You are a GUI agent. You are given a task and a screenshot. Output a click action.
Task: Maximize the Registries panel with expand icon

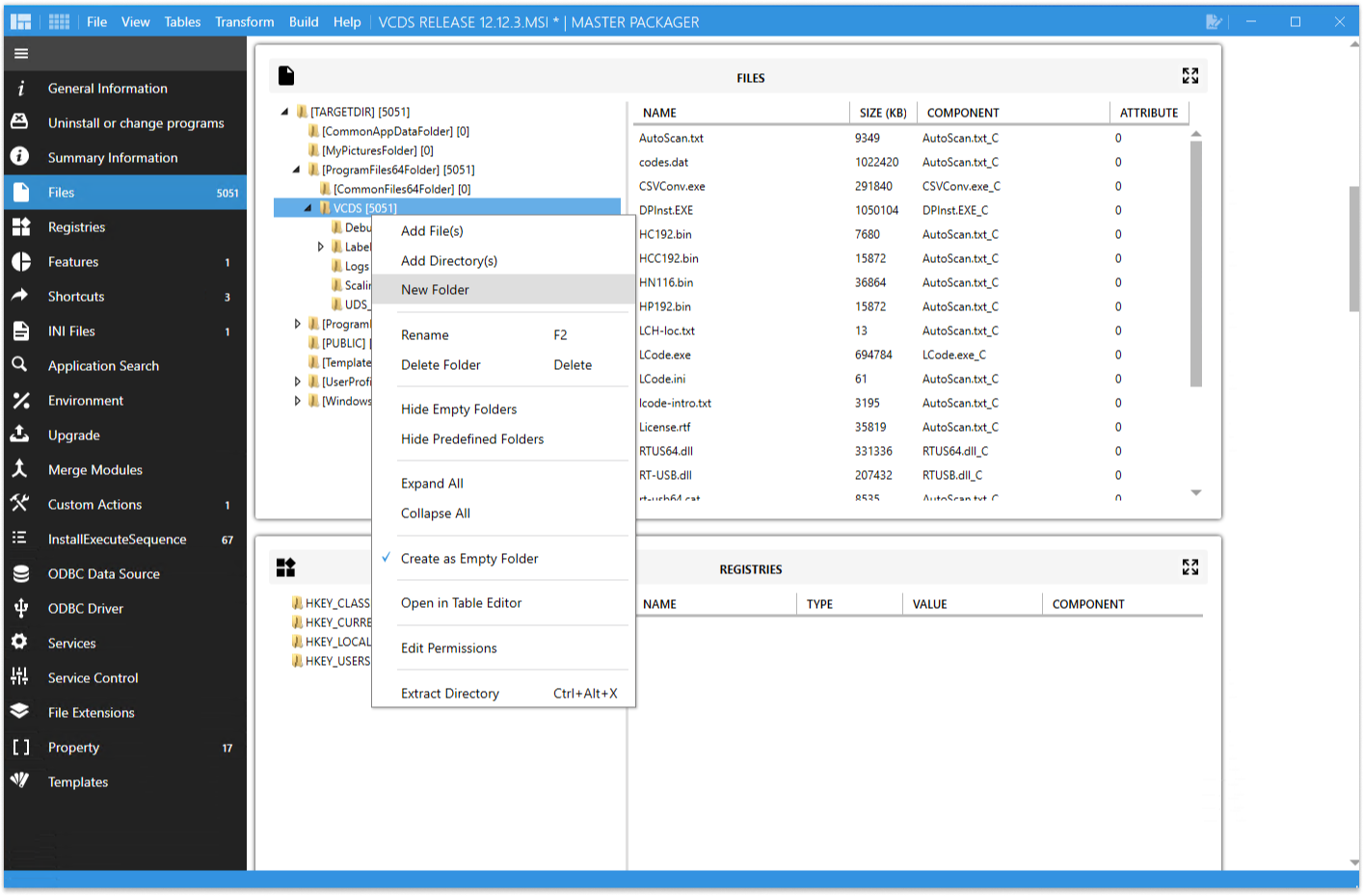click(x=1190, y=567)
